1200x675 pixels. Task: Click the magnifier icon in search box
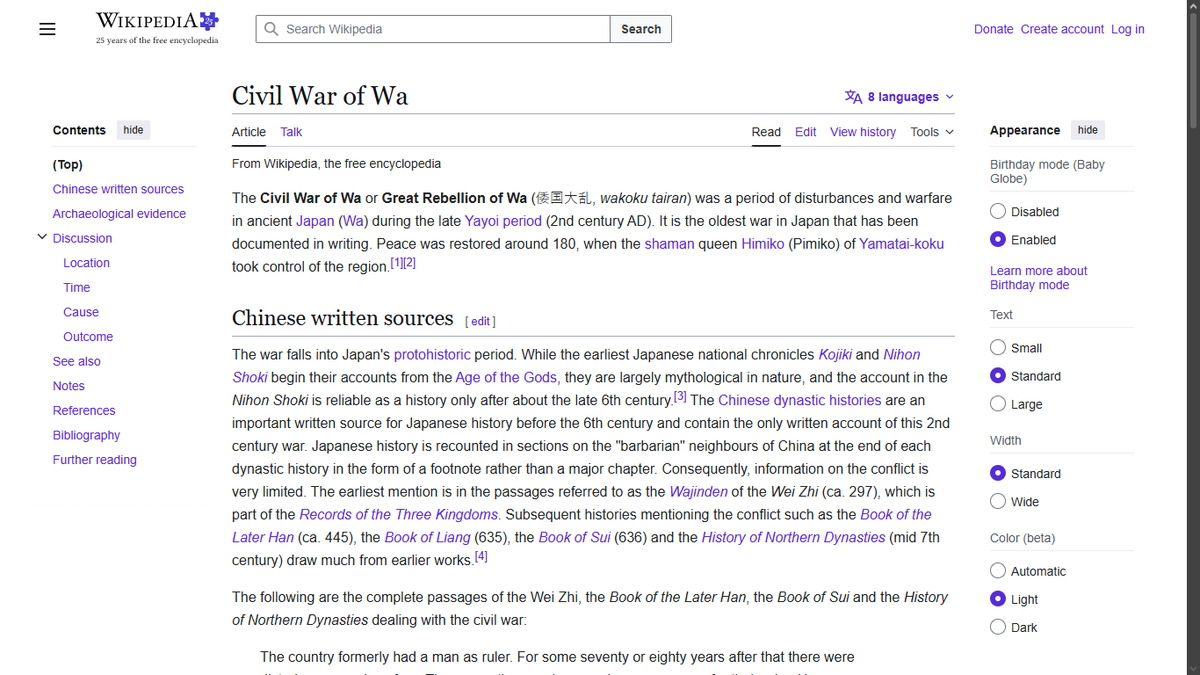(271, 29)
